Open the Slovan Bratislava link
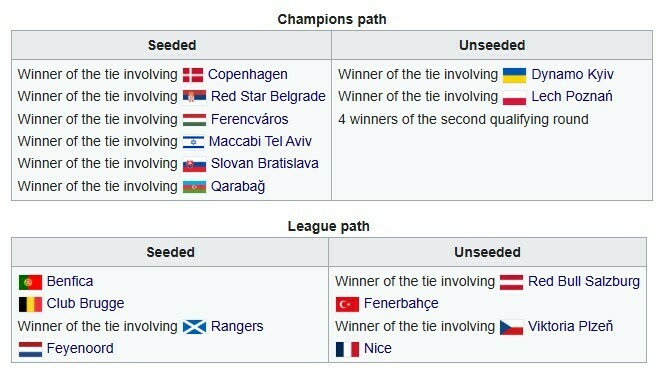Image resolution: width=656 pixels, height=372 pixels. [265, 163]
